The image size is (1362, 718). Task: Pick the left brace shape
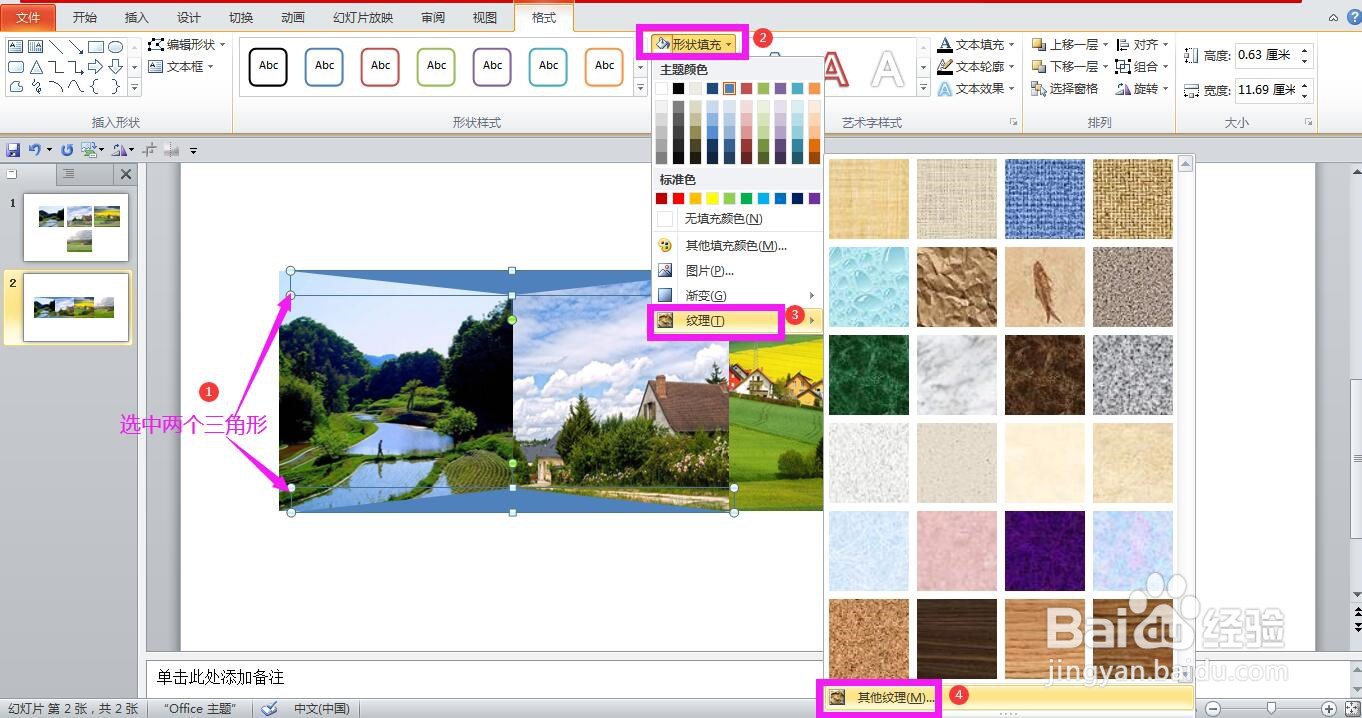pyautogui.click(x=94, y=86)
